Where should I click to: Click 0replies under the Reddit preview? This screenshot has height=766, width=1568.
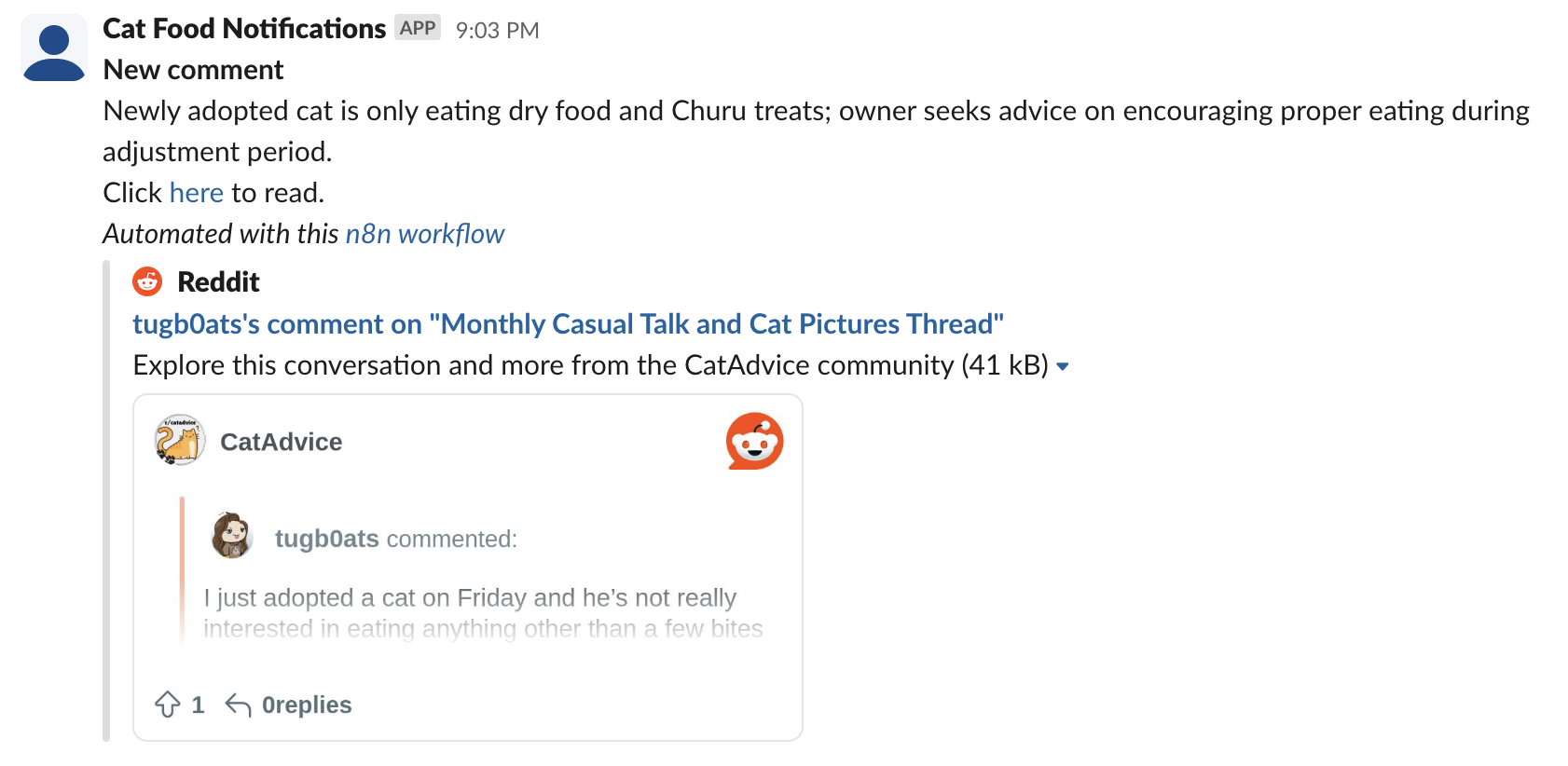306,704
